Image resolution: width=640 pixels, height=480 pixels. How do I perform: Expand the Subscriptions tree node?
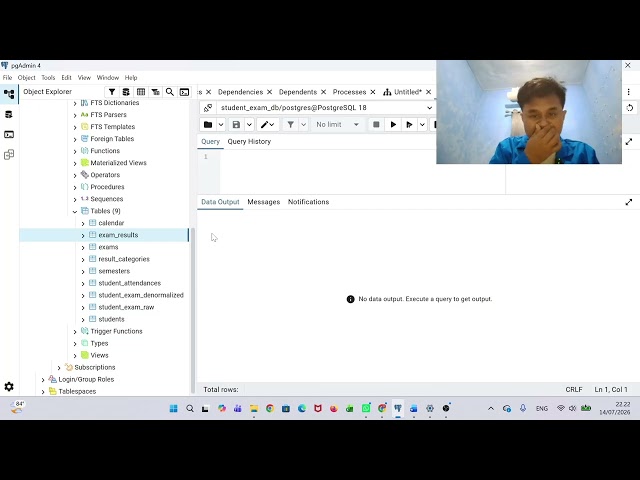[59, 368]
